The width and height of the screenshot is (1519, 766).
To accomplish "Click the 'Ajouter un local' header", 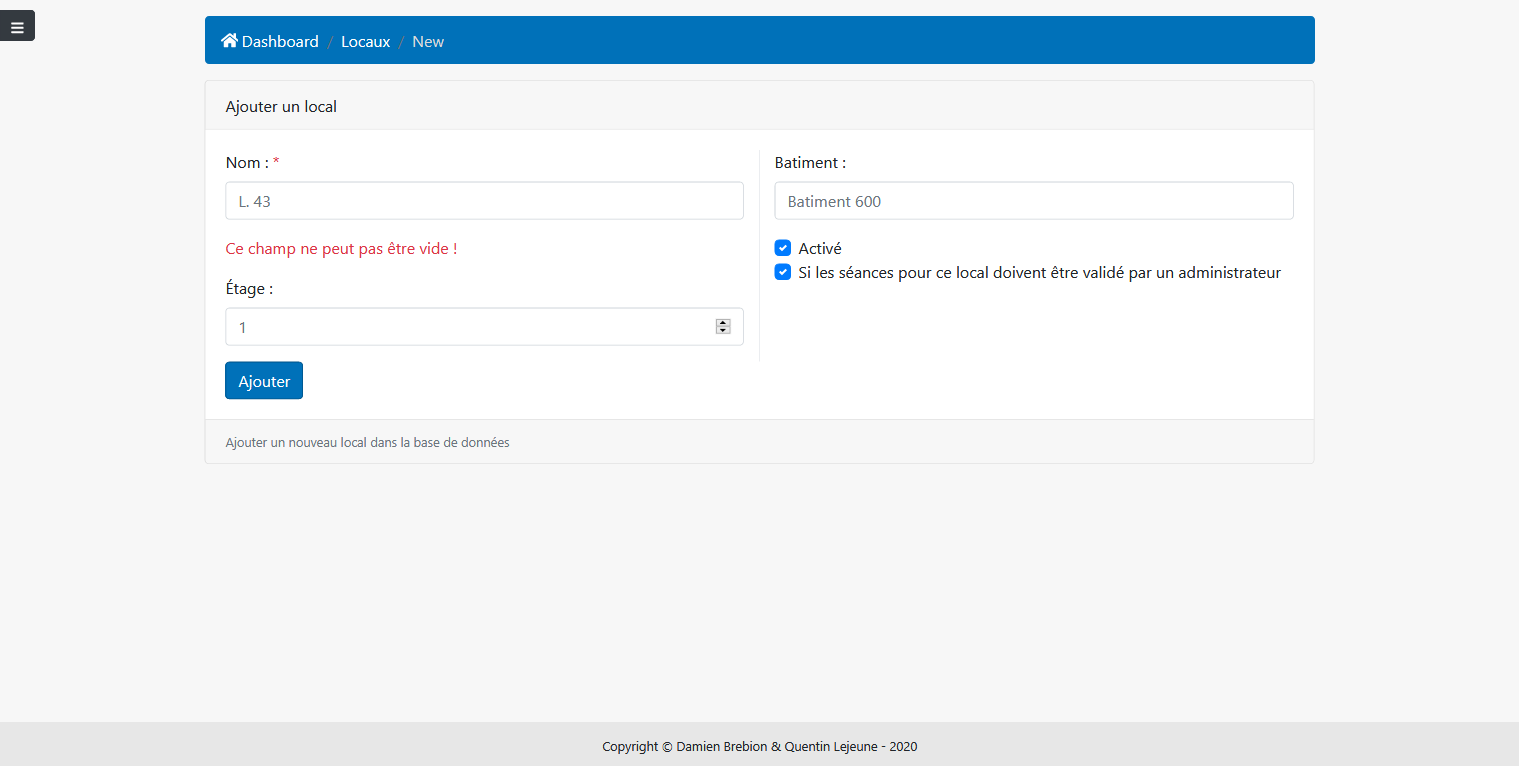I will tap(281, 106).
